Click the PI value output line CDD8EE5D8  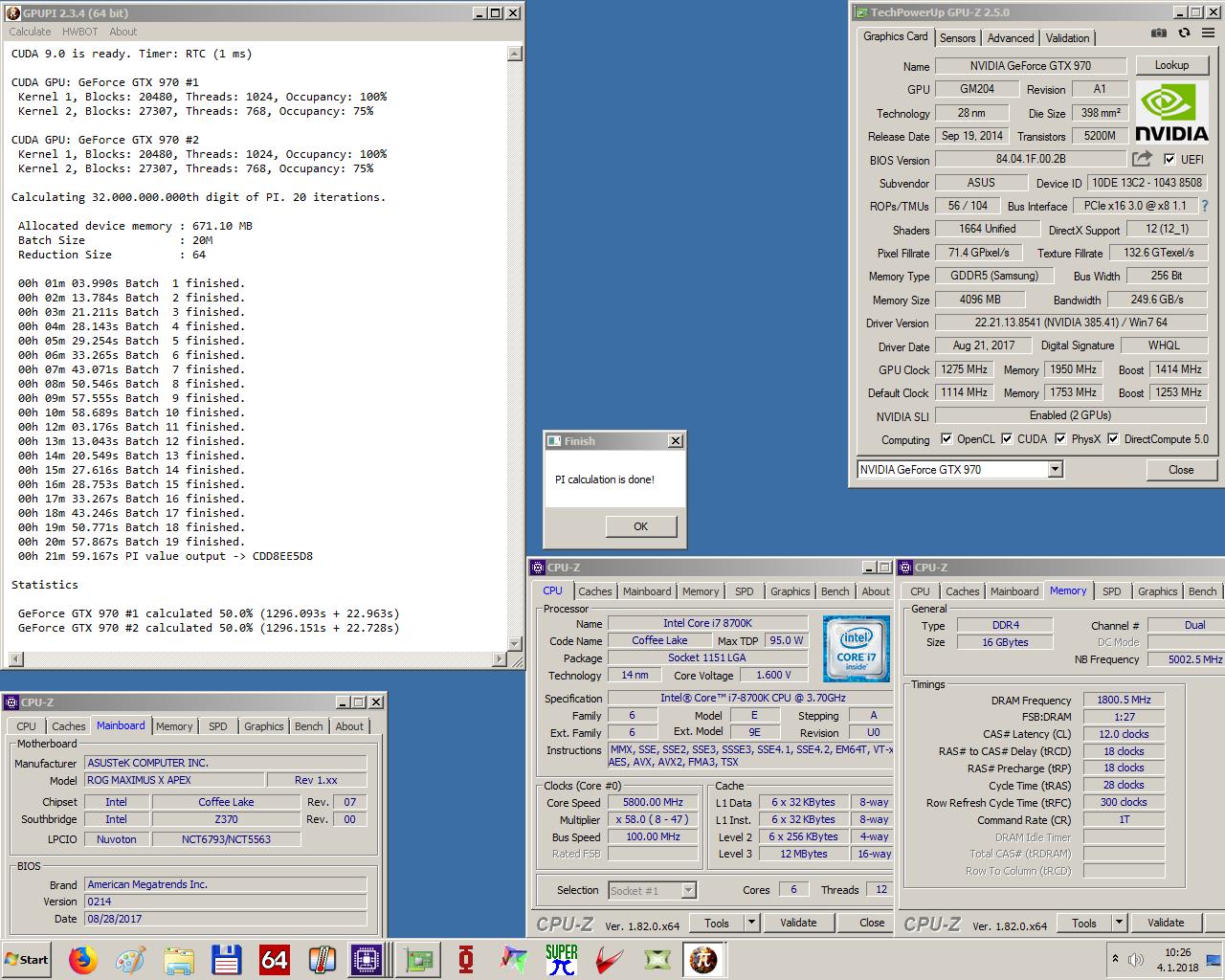coord(166,556)
